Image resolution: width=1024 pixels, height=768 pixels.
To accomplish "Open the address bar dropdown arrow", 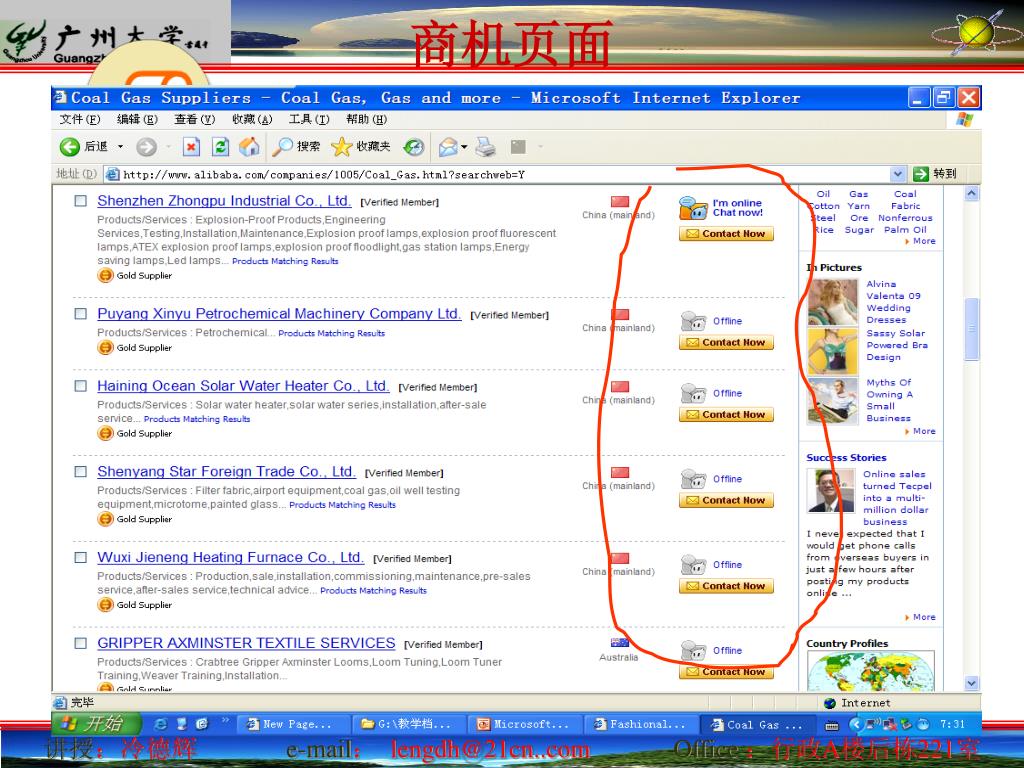I will [x=898, y=174].
